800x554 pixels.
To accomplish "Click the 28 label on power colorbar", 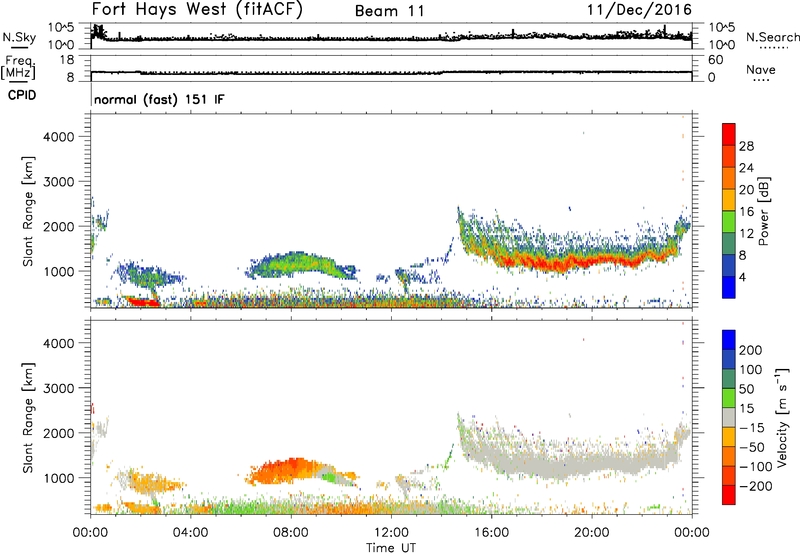I will [746, 146].
